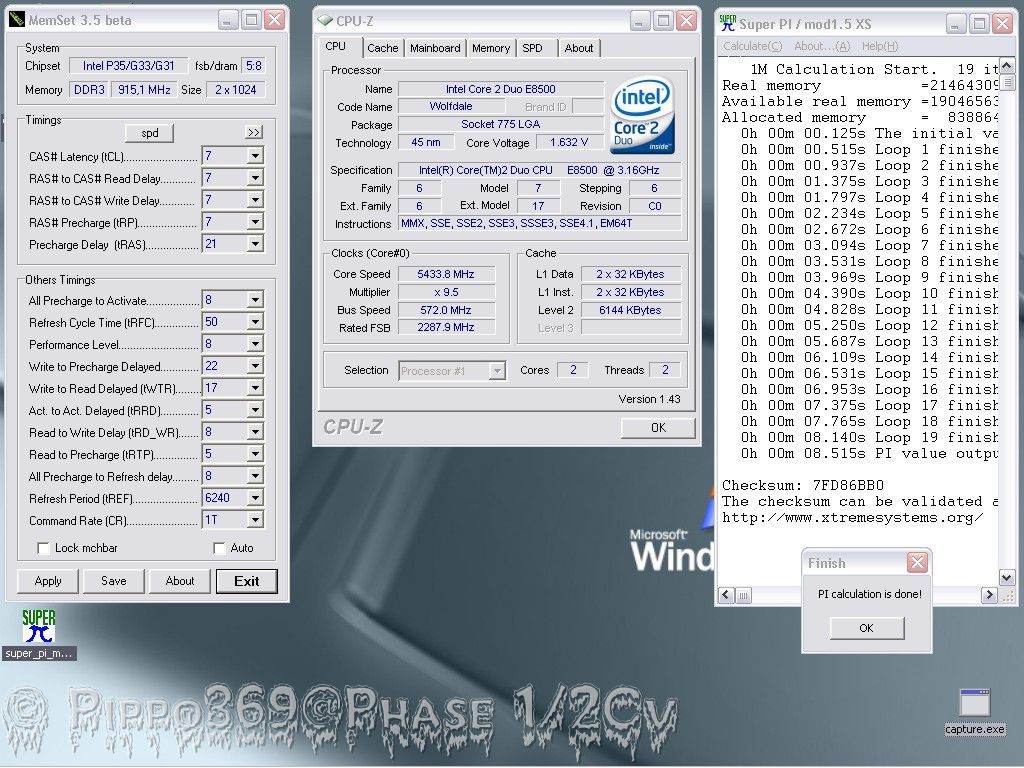Open the Help menu in Super PI
This screenshot has width=1024, height=768.
point(880,46)
